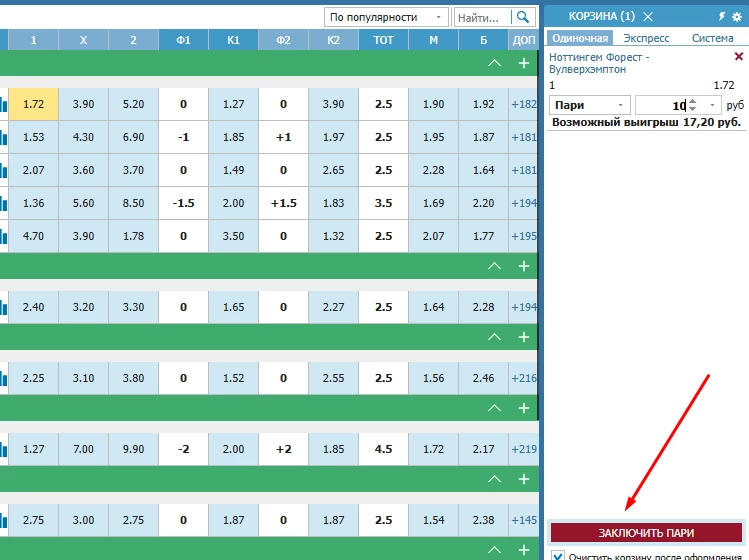Screen dimensions: 749x560
Task: Click plus icon in third green header
Action: tap(524, 337)
